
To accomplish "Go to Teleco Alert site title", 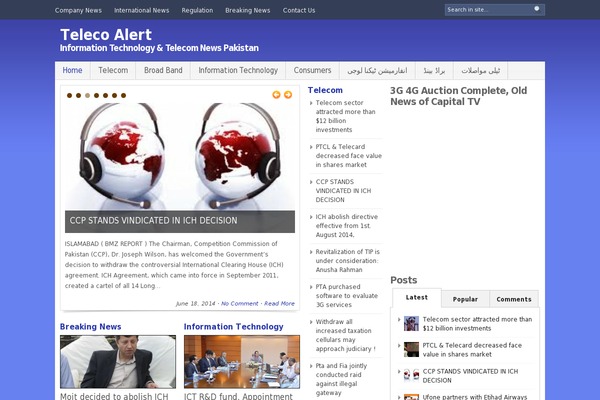I will point(106,35).
